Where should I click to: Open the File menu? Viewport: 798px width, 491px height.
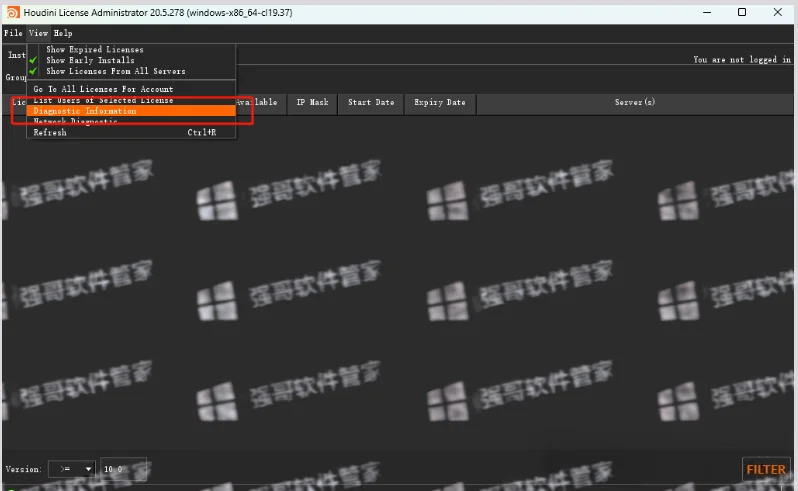[x=13, y=33]
